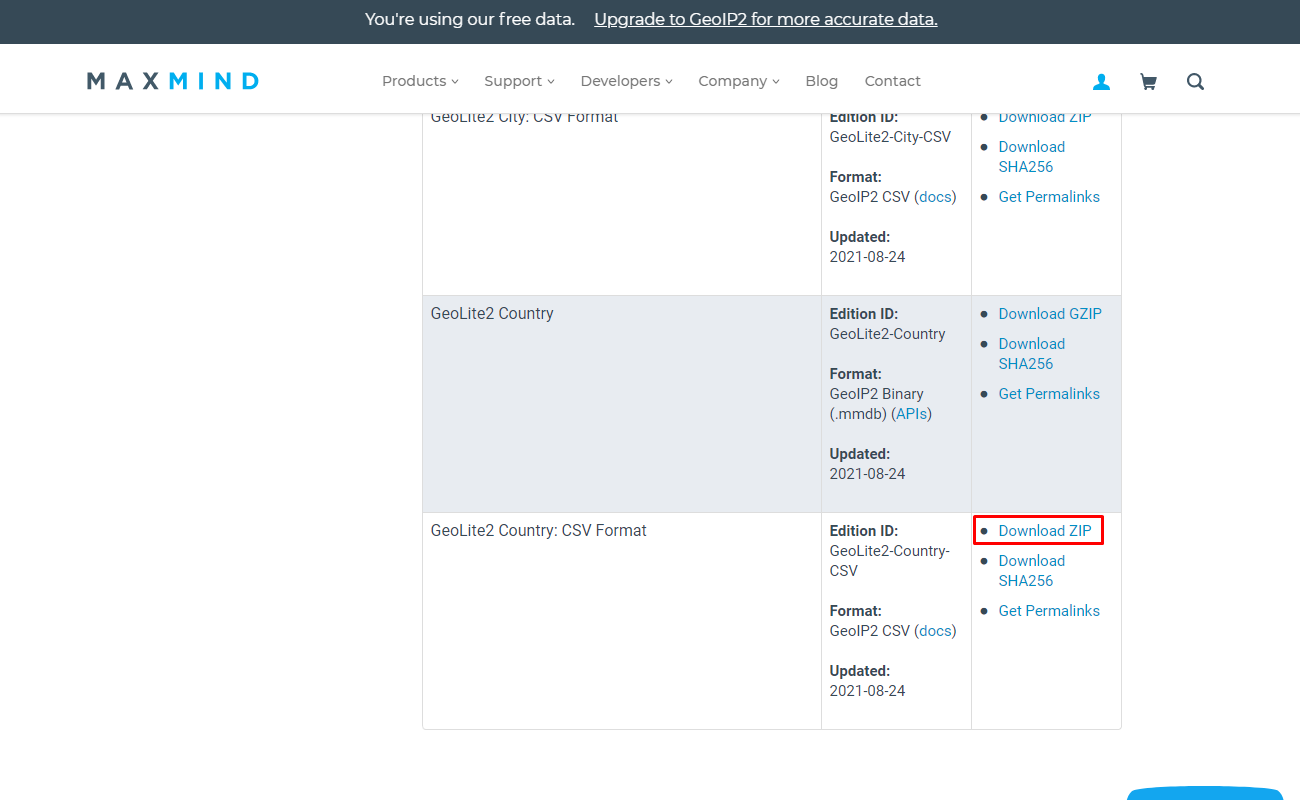Click the "GeoLite2-City-CSV" edition ID
This screenshot has width=1300, height=800.
coord(890,137)
